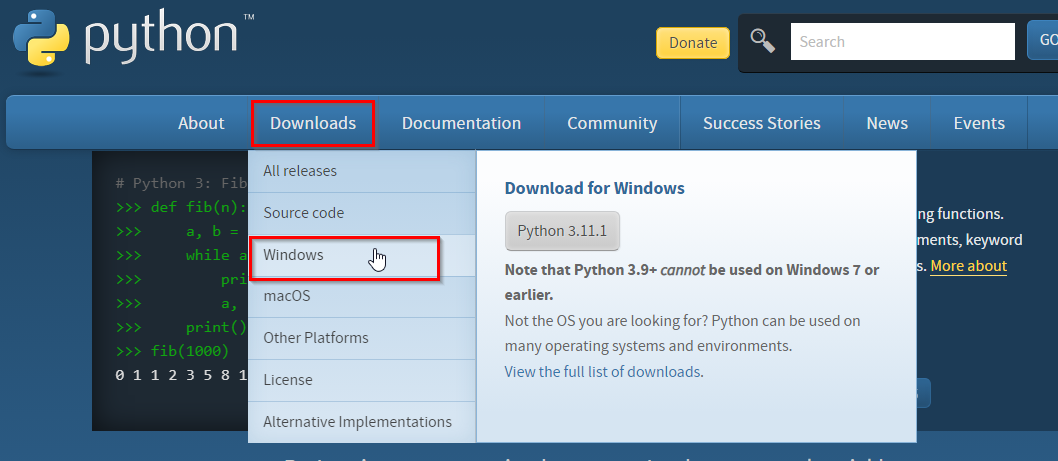Open the View the full list of downloads link
This screenshot has height=461, width=1058.
pos(603,372)
